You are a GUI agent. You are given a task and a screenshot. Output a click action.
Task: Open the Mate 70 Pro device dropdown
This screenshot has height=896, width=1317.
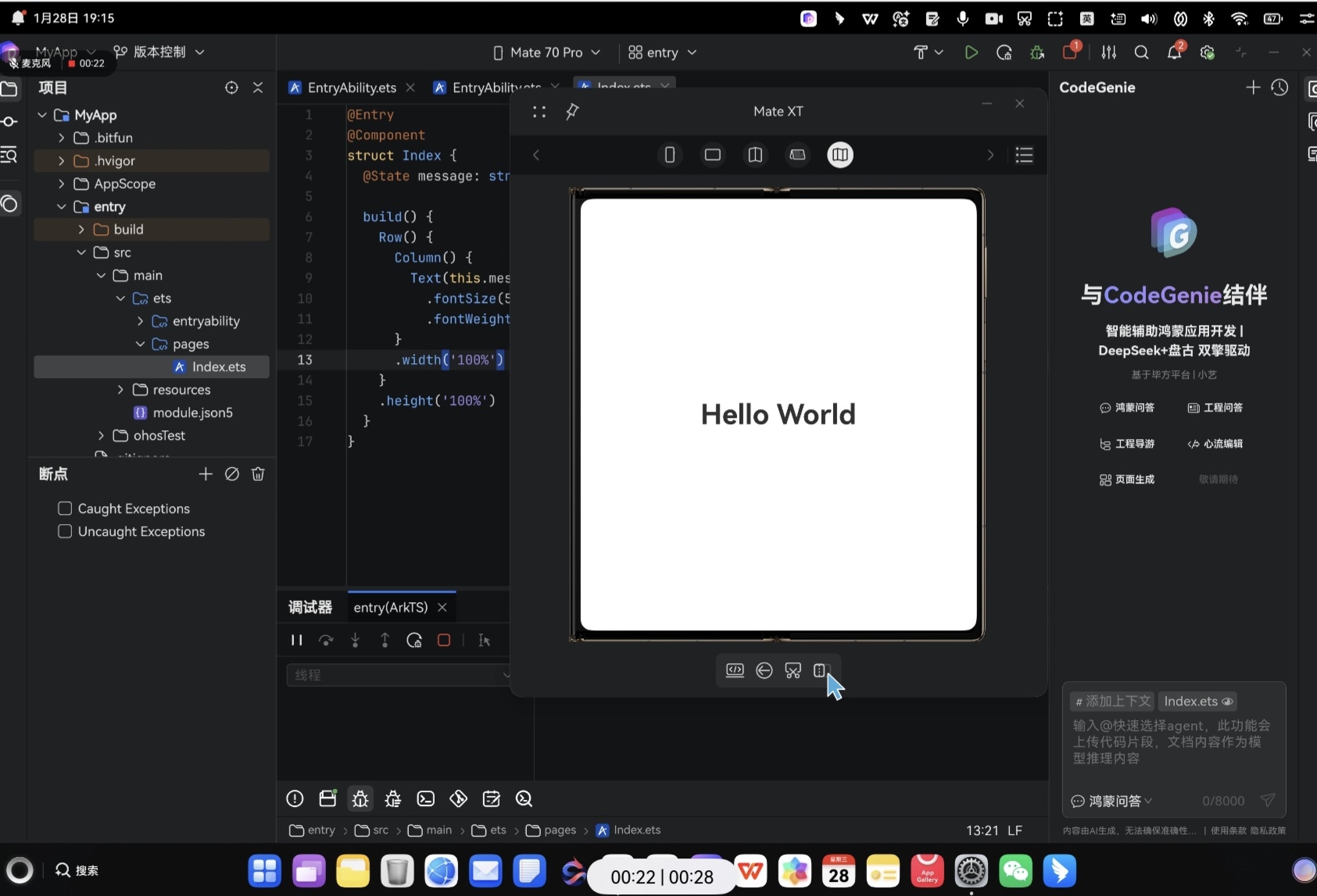[x=547, y=52]
